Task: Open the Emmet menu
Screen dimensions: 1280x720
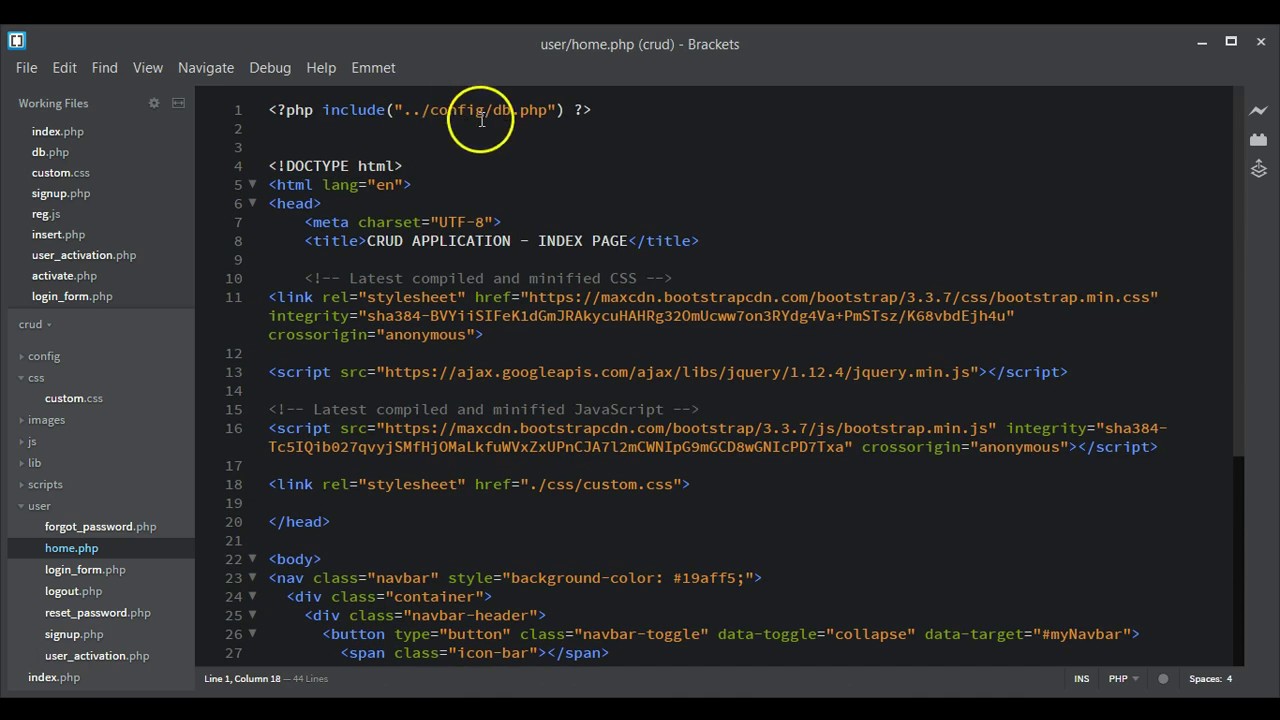Action: pos(373,68)
